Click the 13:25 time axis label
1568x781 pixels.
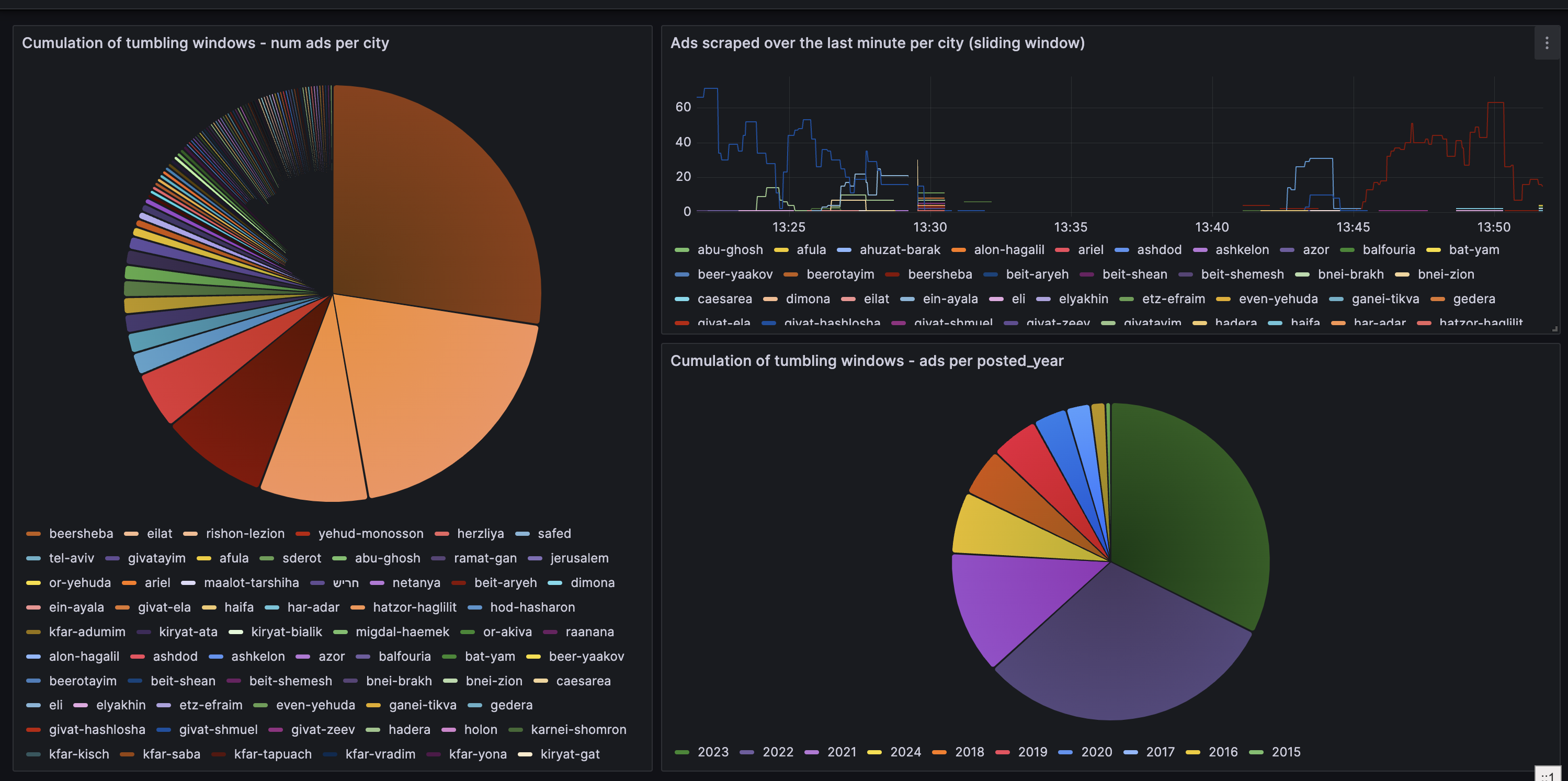[788, 227]
